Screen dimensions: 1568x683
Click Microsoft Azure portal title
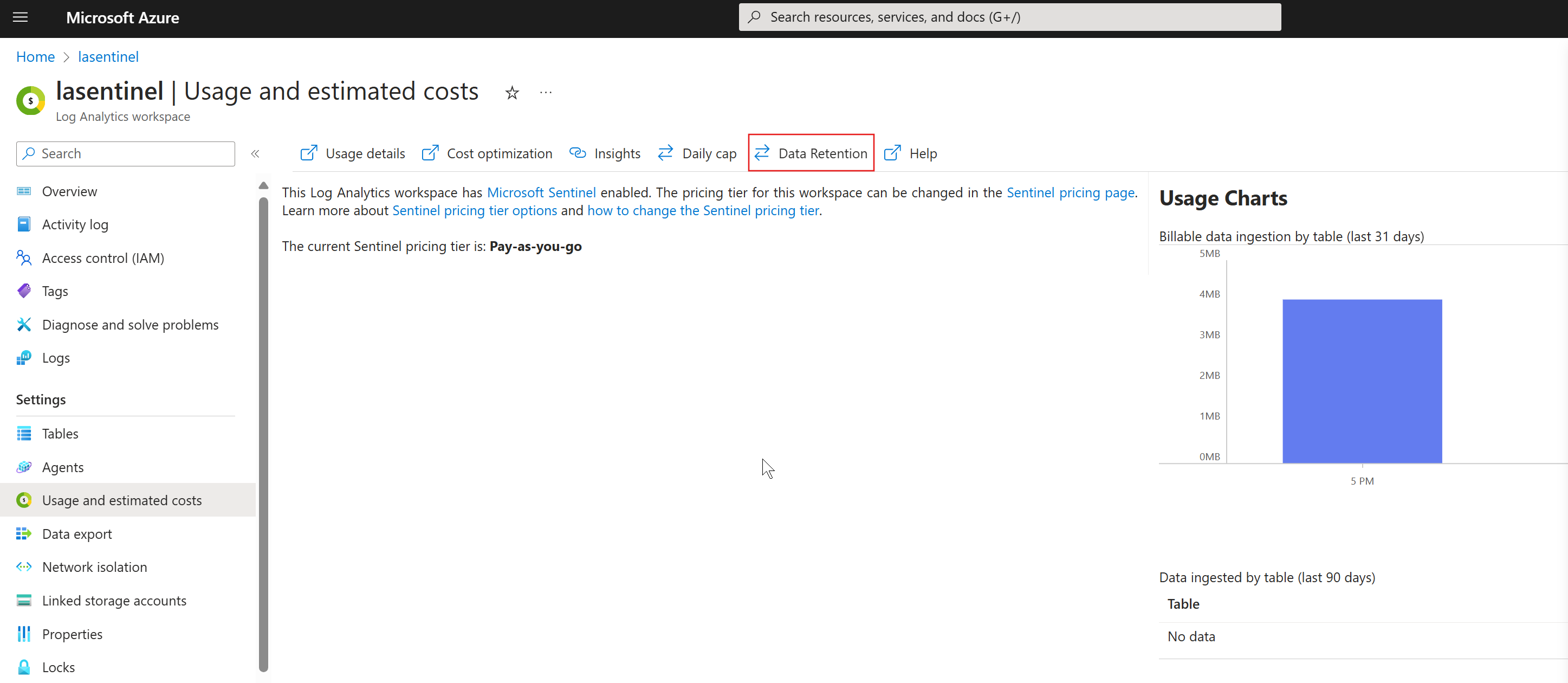click(x=122, y=18)
